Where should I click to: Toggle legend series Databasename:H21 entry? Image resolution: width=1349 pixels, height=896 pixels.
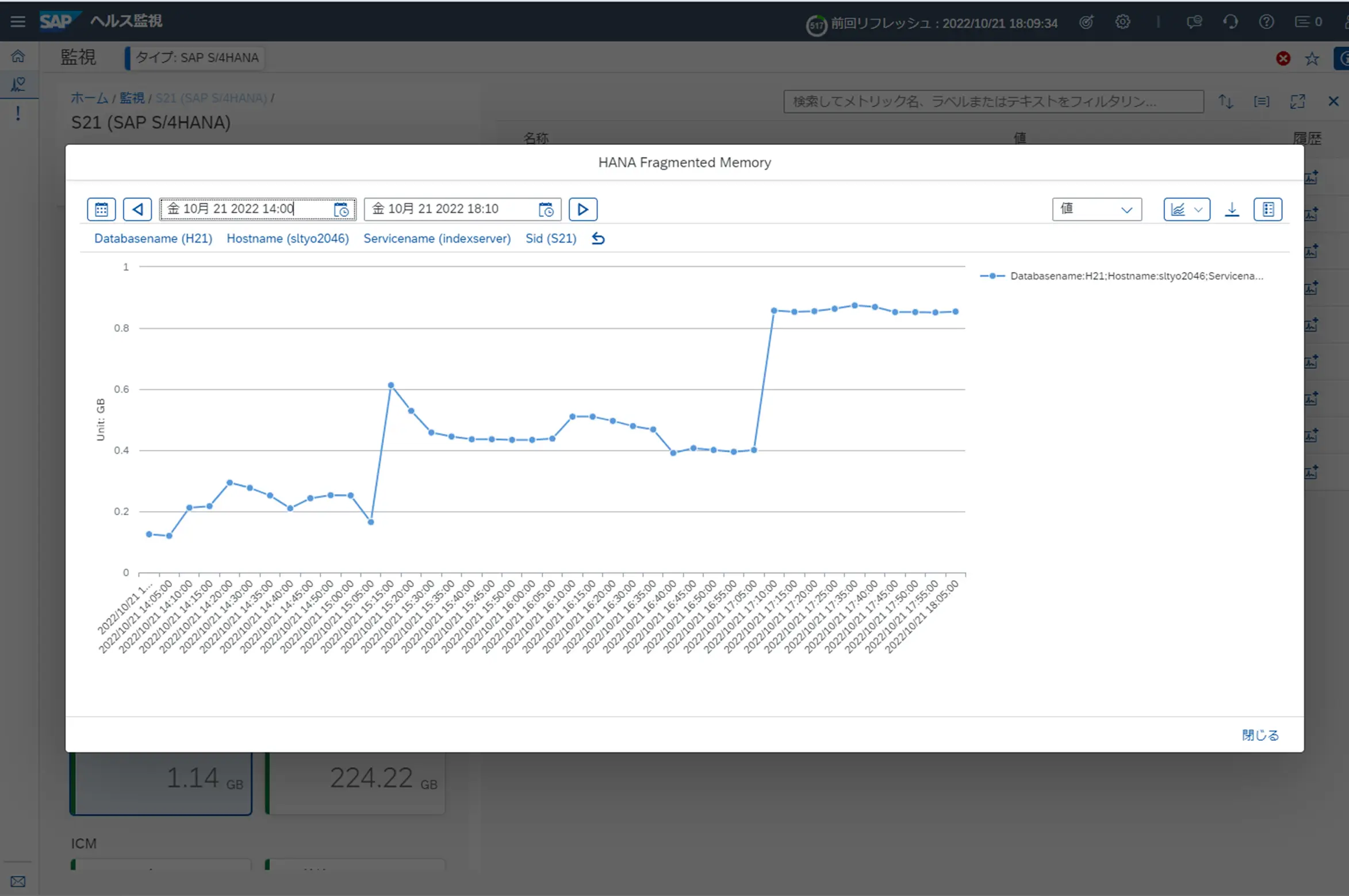tap(1121, 276)
